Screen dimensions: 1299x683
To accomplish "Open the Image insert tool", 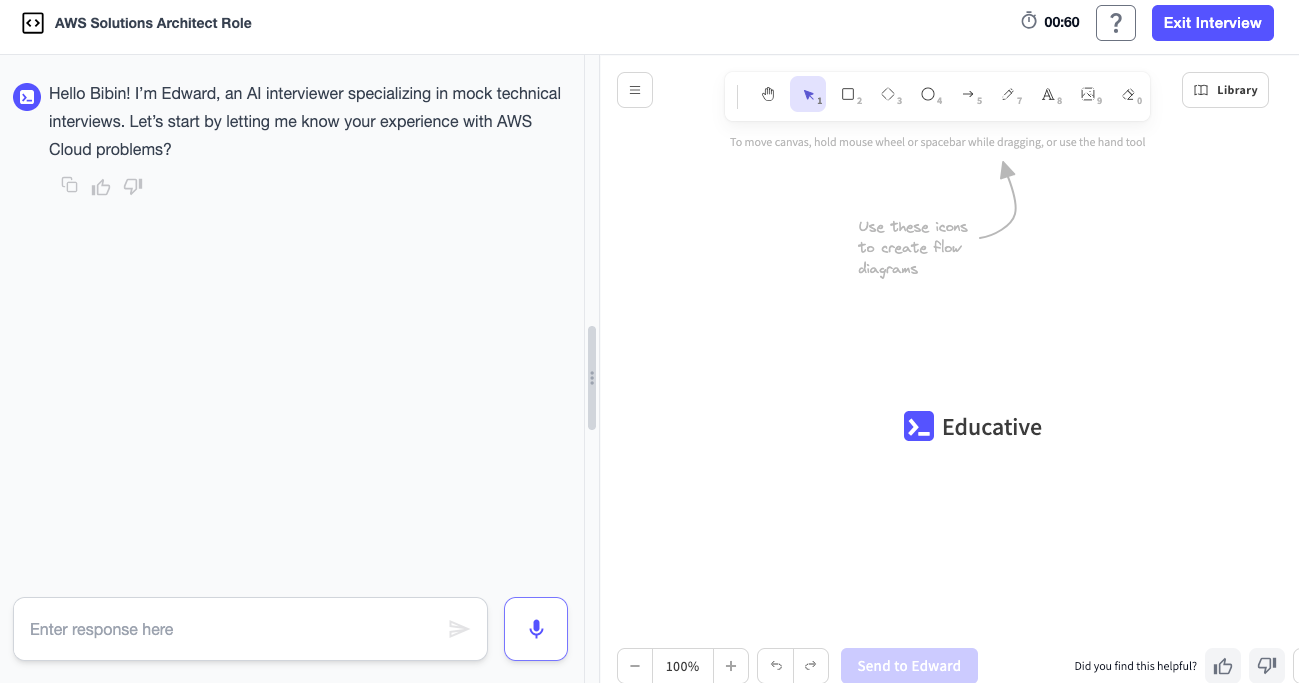I will 1088,94.
